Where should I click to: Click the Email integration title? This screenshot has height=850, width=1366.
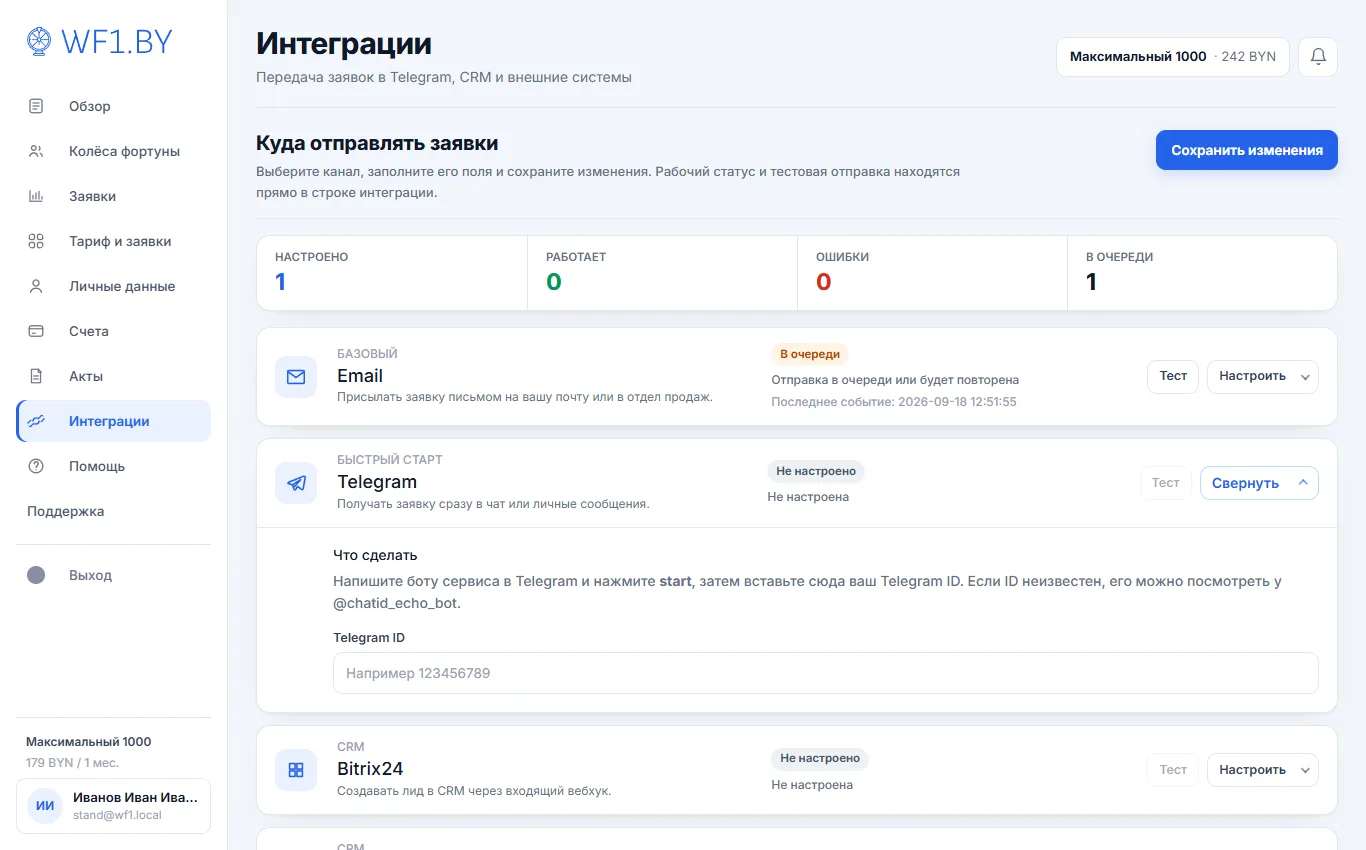(x=360, y=376)
